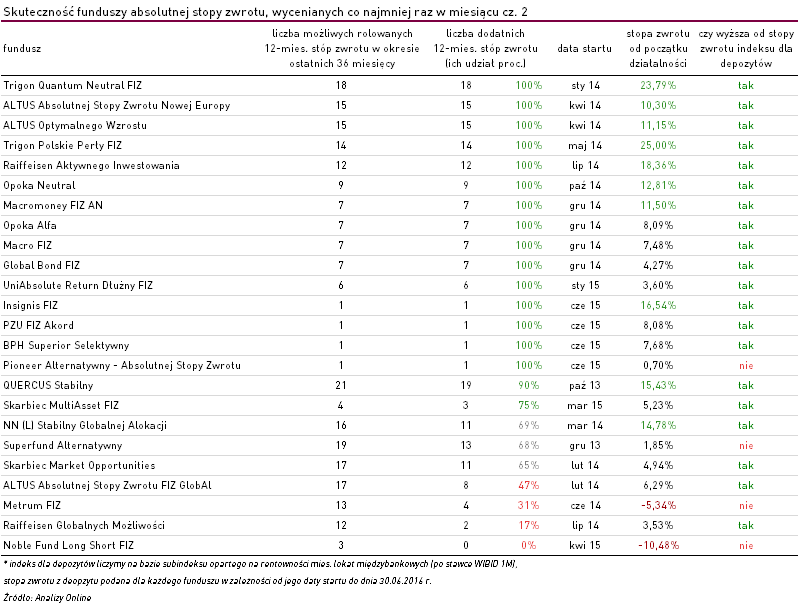This screenshot has width=798, height=607.
Task: Click the 17% share value
Action: pos(528,525)
